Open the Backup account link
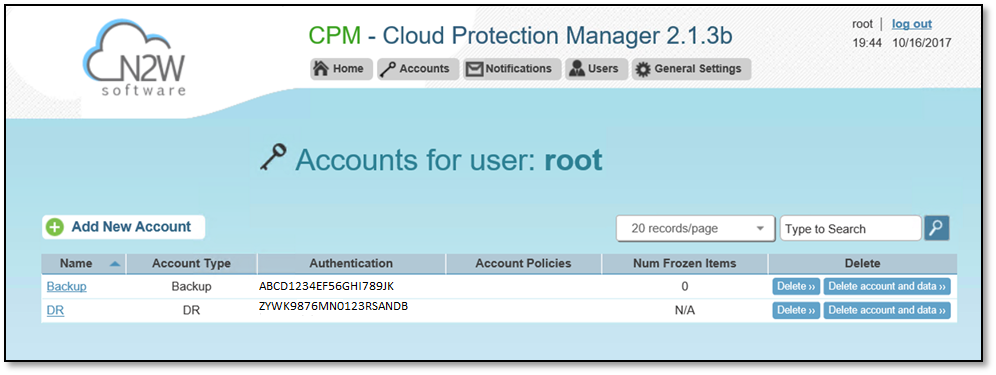Image resolution: width=996 pixels, height=375 pixels. point(67,287)
